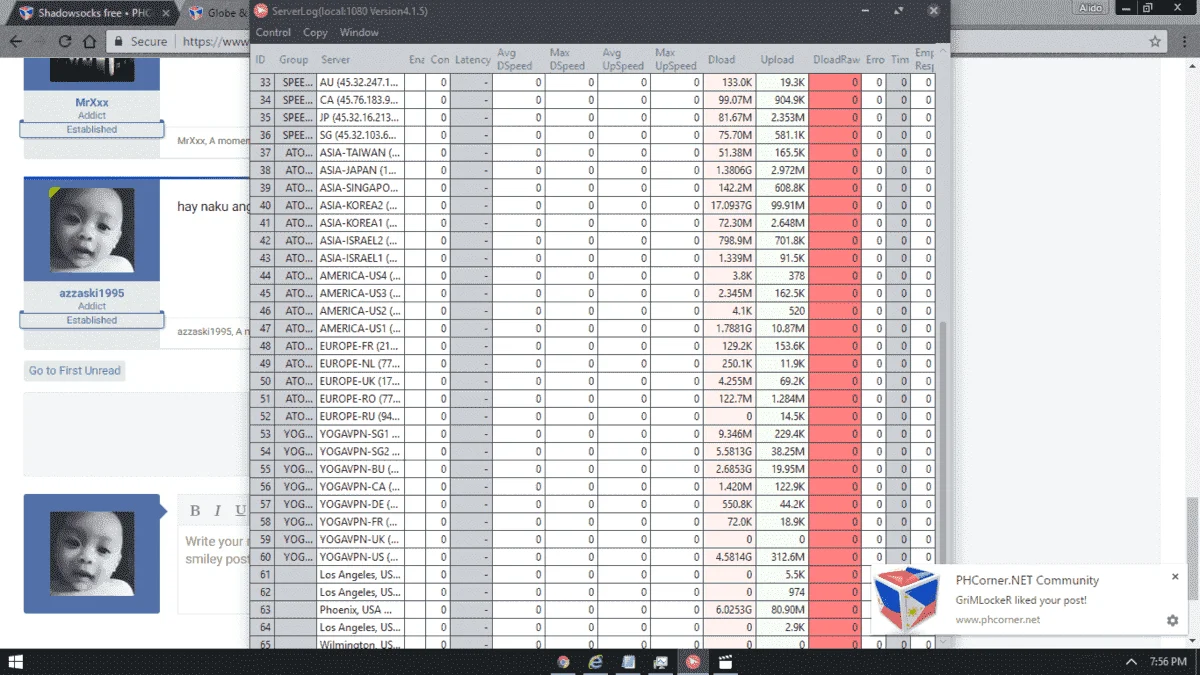Click the 38.25M upload cell
The width and height of the screenshot is (1200, 675).
pyautogui.click(x=782, y=451)
